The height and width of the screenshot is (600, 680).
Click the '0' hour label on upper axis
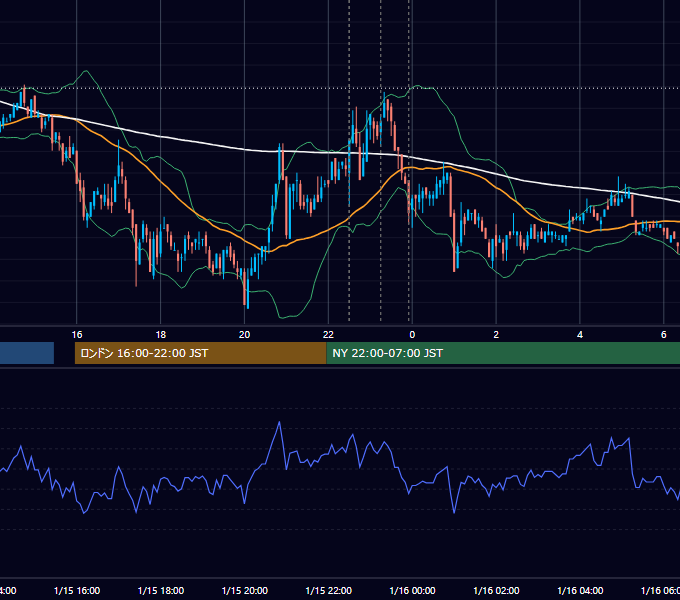(x=412, y=334)
